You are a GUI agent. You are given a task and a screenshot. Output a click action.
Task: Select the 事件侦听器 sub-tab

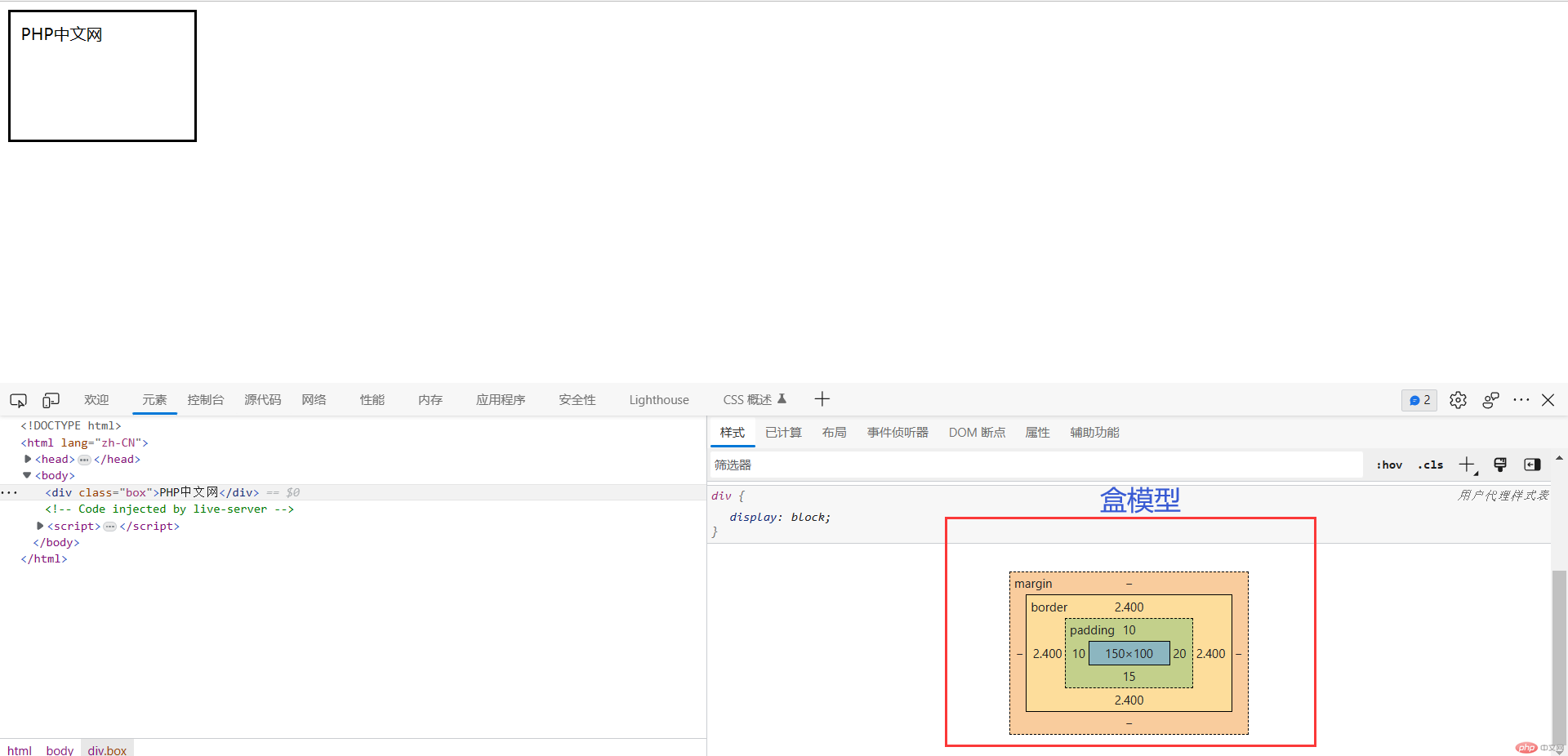(x=898, y=433)
